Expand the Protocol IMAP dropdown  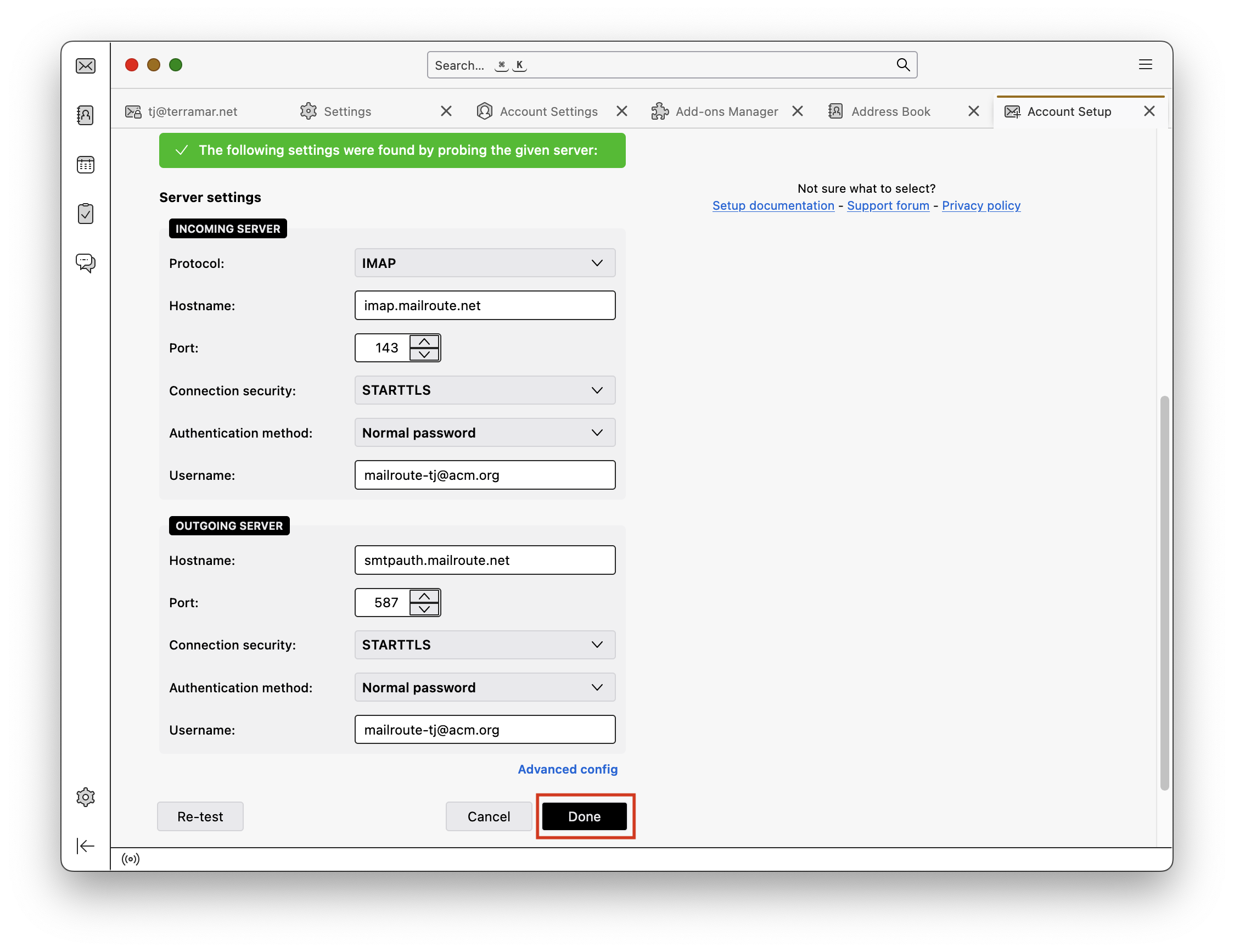(484, 264)
